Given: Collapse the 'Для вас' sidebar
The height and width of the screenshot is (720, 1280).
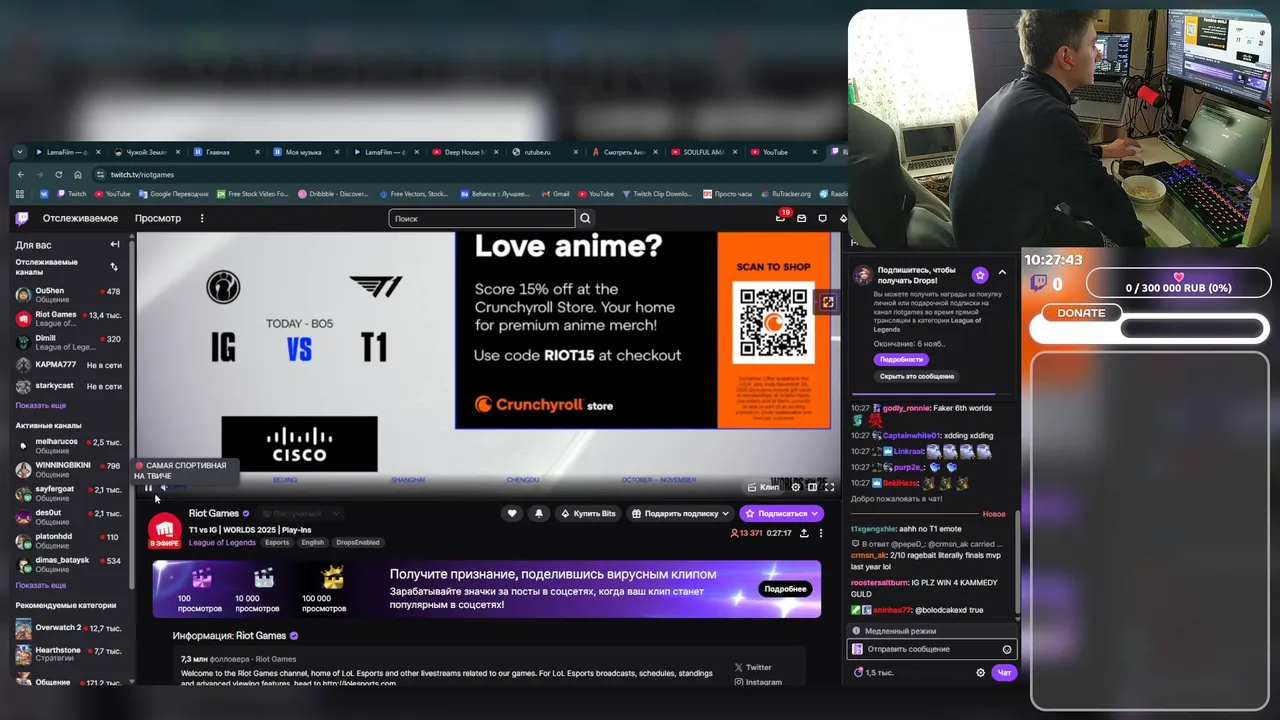Looking at the screenshot, I should click(x=115, y=244).
